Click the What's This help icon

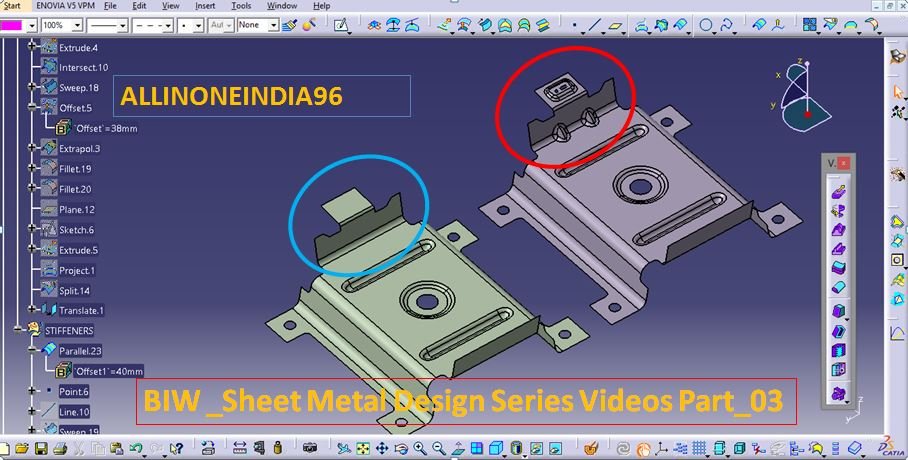(x=177, y=448)
